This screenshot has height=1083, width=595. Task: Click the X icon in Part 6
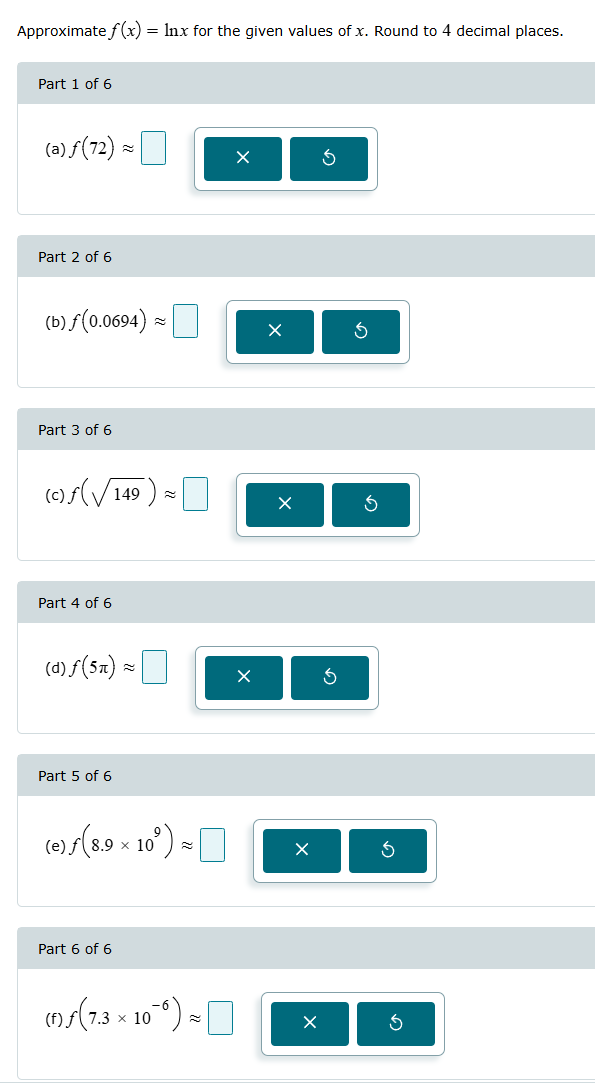coord(309,1024)
